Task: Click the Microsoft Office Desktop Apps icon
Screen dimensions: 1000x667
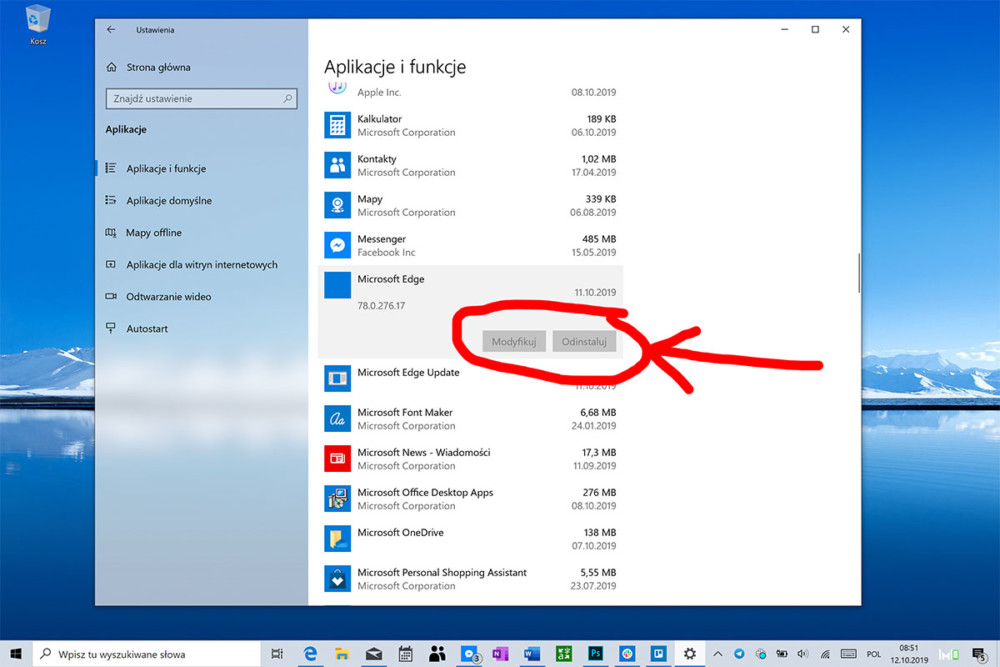Action: tap(337, 499)
